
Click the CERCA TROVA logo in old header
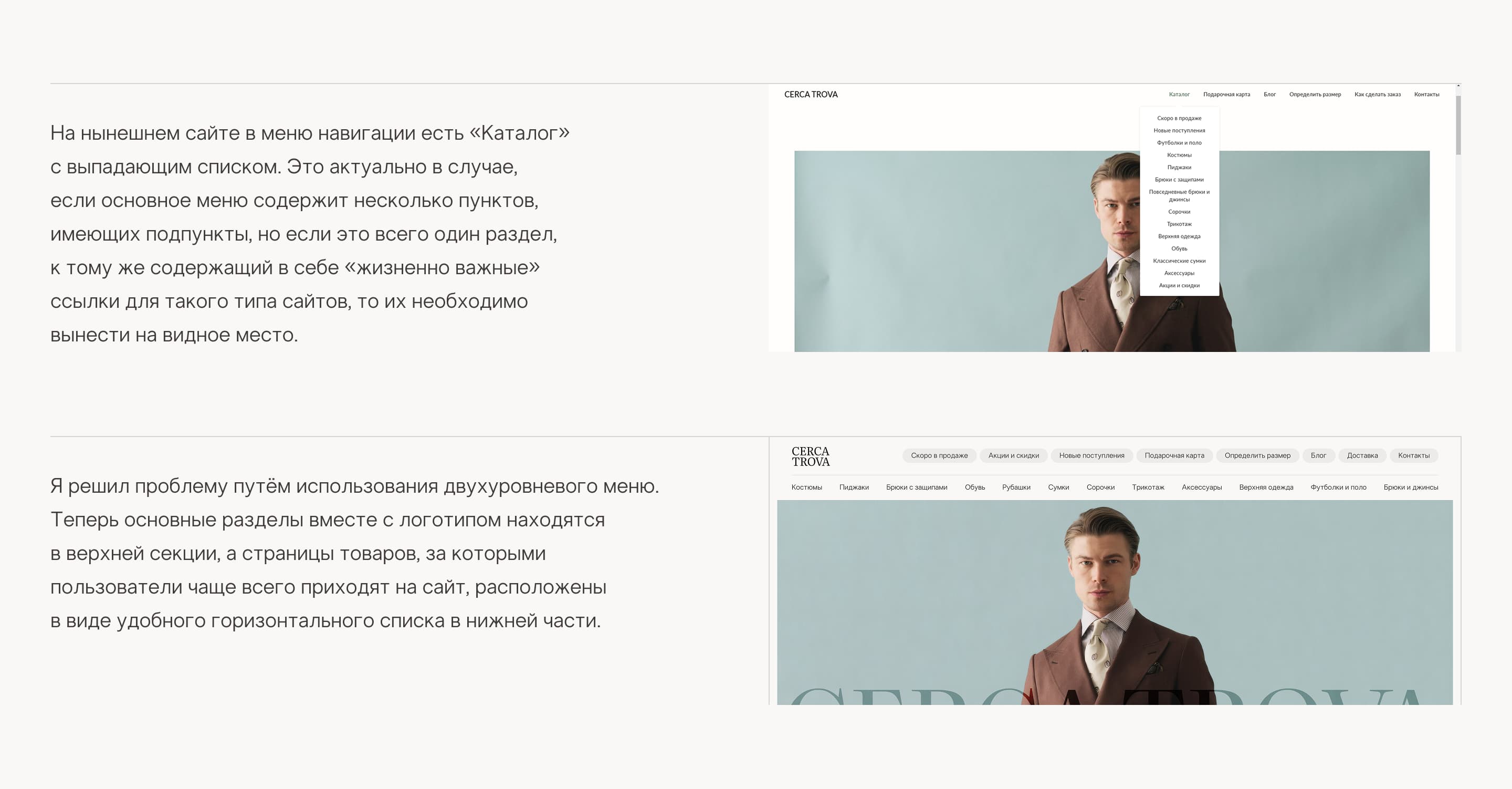[811, 95]
